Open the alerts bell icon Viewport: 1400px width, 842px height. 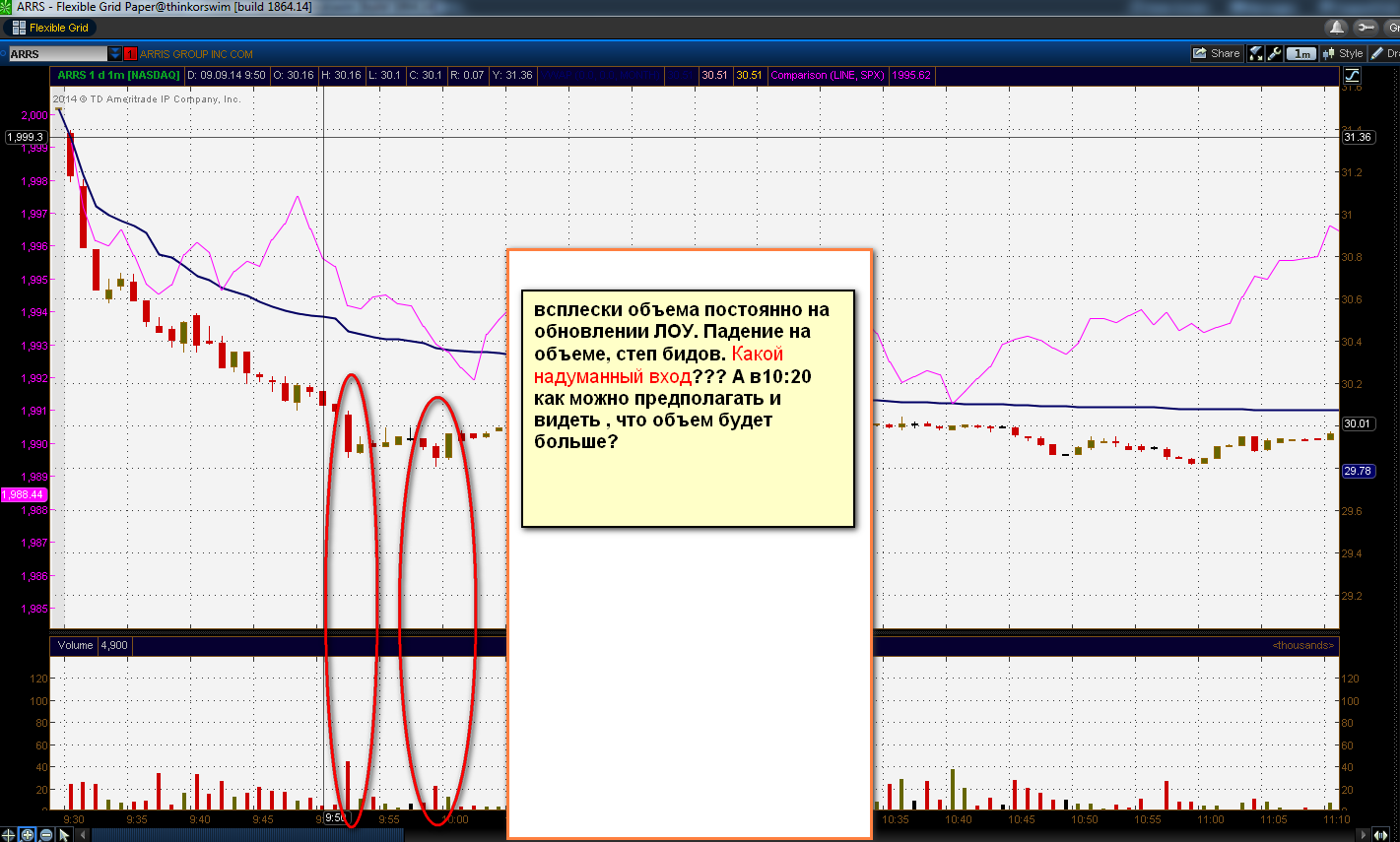(1335, 28)
